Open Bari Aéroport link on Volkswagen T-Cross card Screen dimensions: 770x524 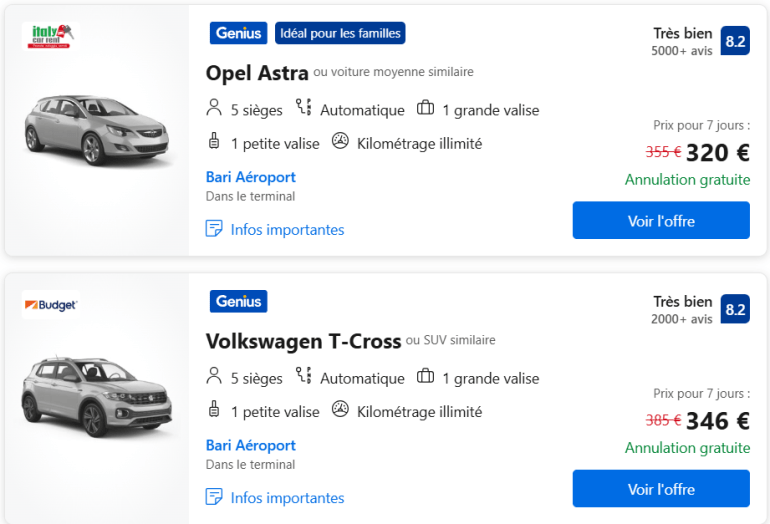[251, 445]
